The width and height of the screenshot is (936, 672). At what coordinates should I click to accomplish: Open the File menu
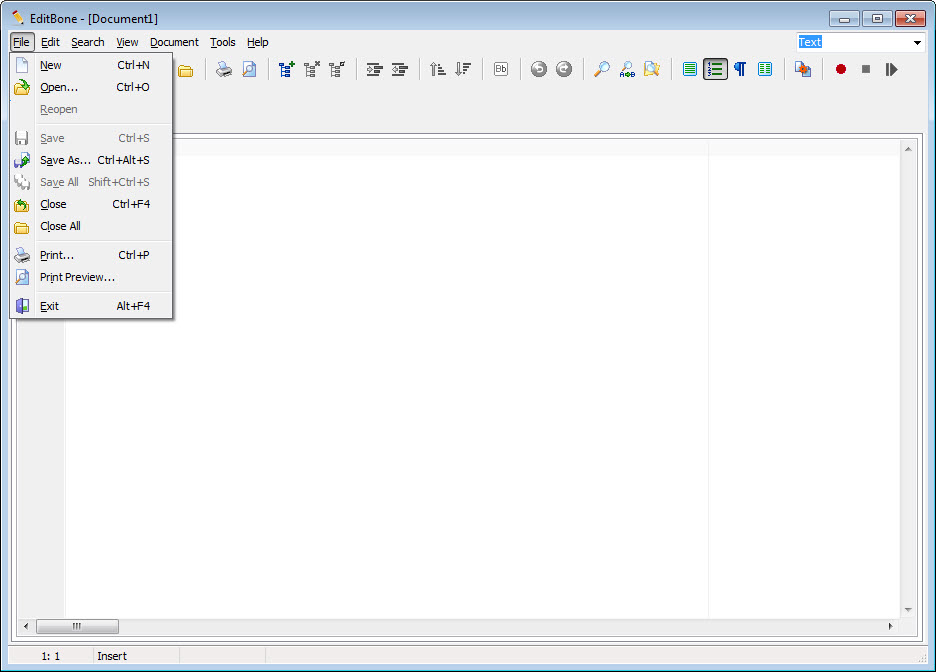21,42
